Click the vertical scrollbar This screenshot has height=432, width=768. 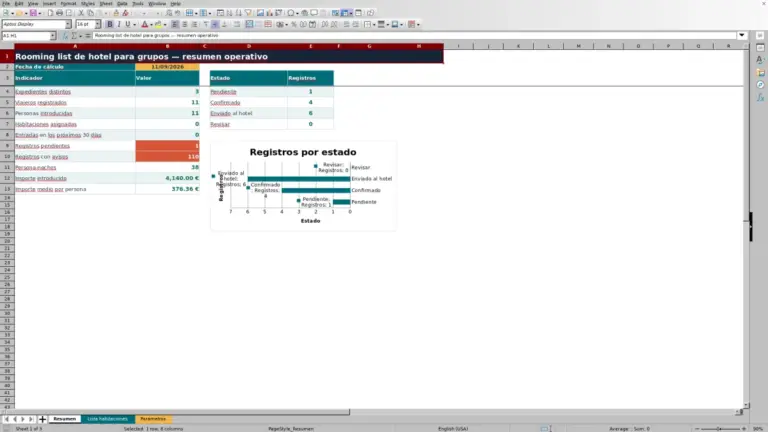click(746, 225)
